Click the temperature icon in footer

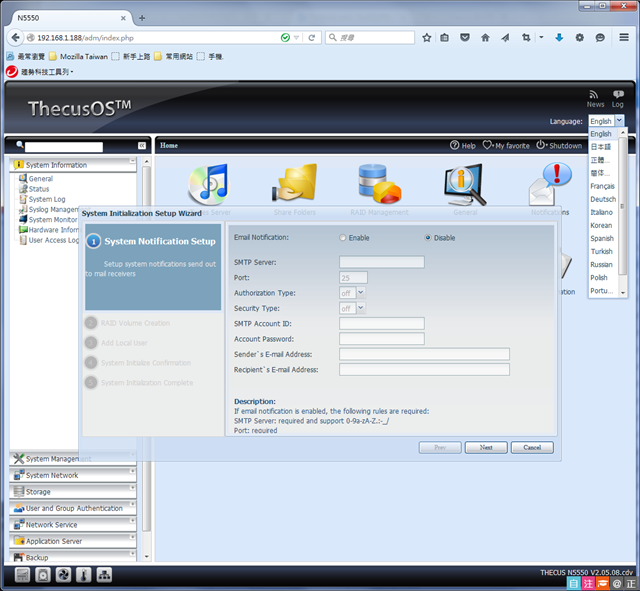point(84,575)
